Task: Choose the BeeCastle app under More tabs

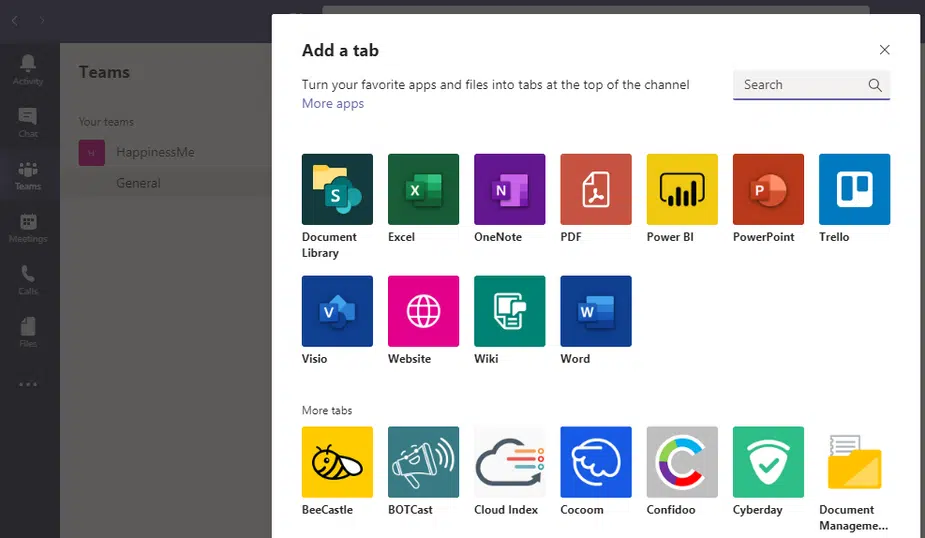Action: pyautogui.click(x=337, y=462)
